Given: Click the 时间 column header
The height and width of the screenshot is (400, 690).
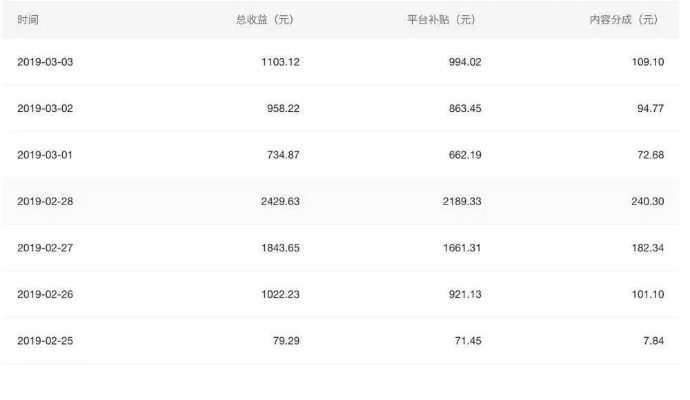Looking at the screenshot, I should [x=28, y=20].
